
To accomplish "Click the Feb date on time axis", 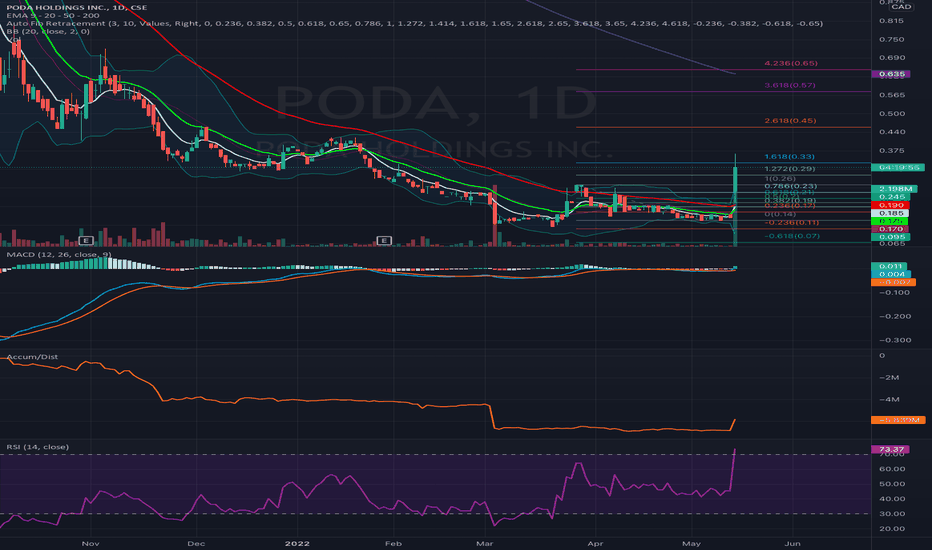I will coord(393,543).
